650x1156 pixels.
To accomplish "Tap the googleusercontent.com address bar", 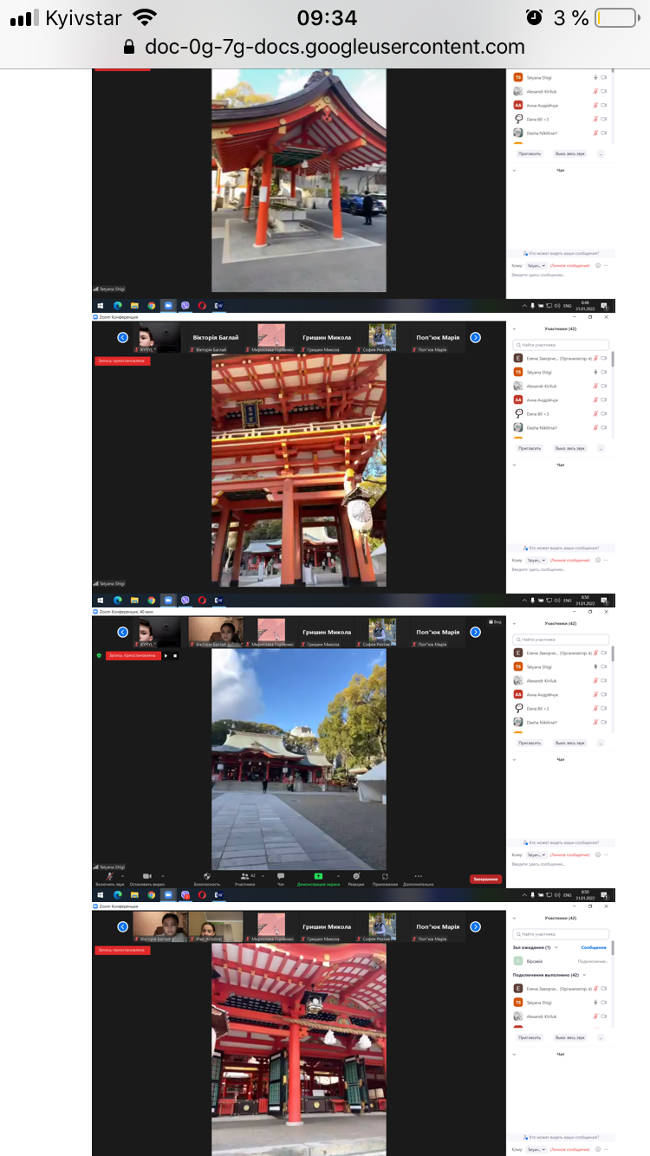I will pyautogui.click(x=325, y=47).
